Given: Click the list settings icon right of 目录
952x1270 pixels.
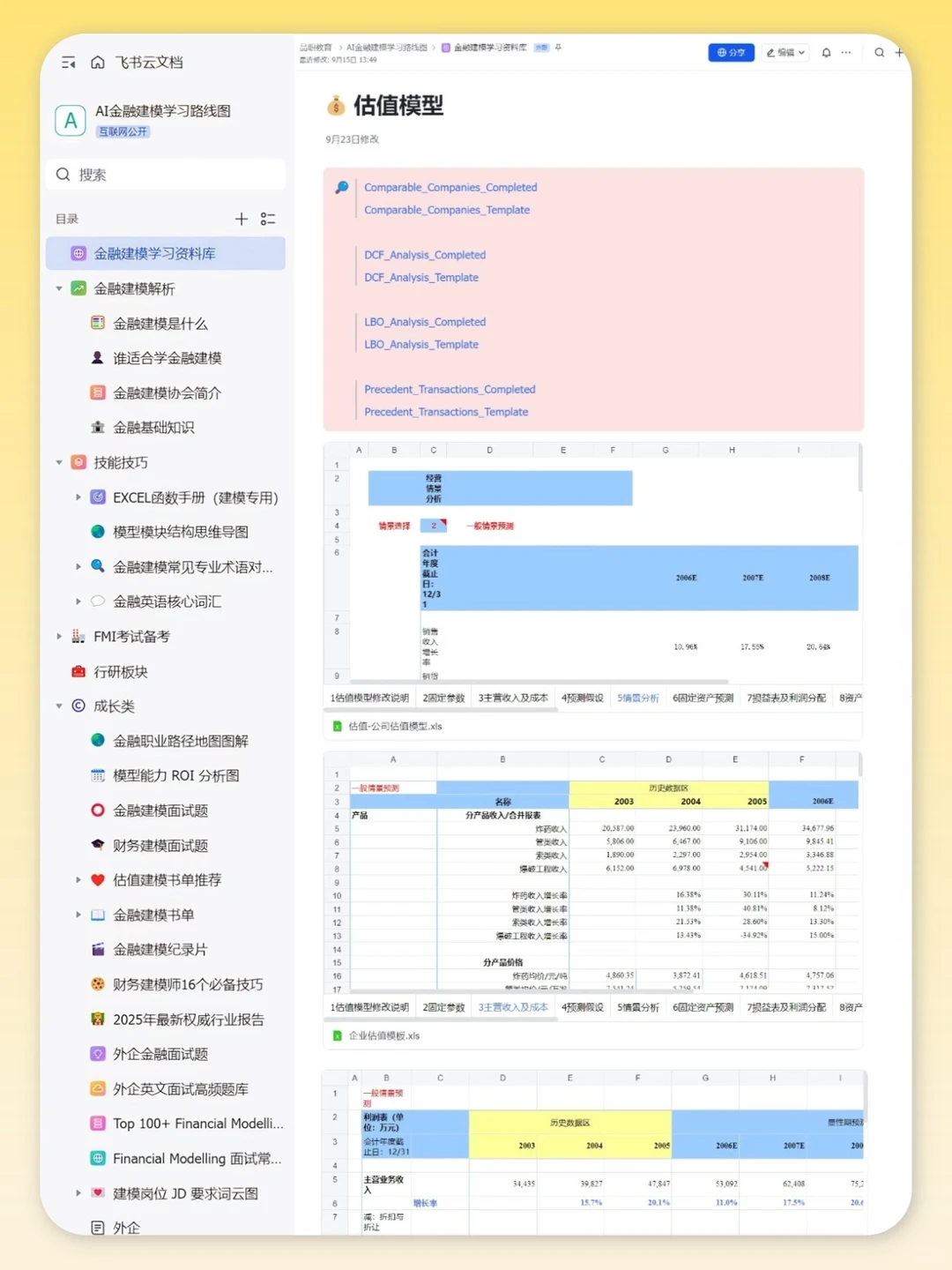Looking at the screenshot, I should tap(269, 219).
